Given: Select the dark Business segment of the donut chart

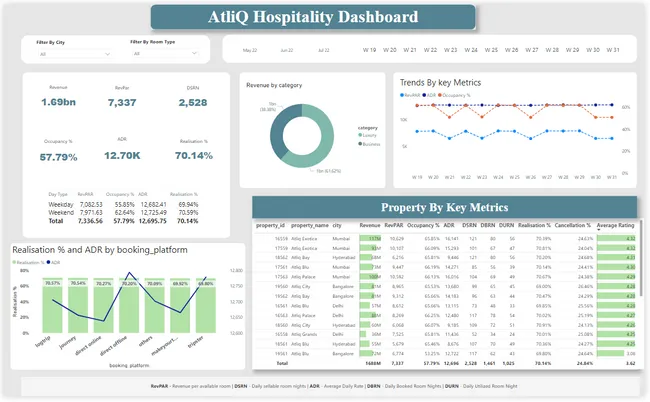Looking at the screenshot, I should click(x=277, y=131).
